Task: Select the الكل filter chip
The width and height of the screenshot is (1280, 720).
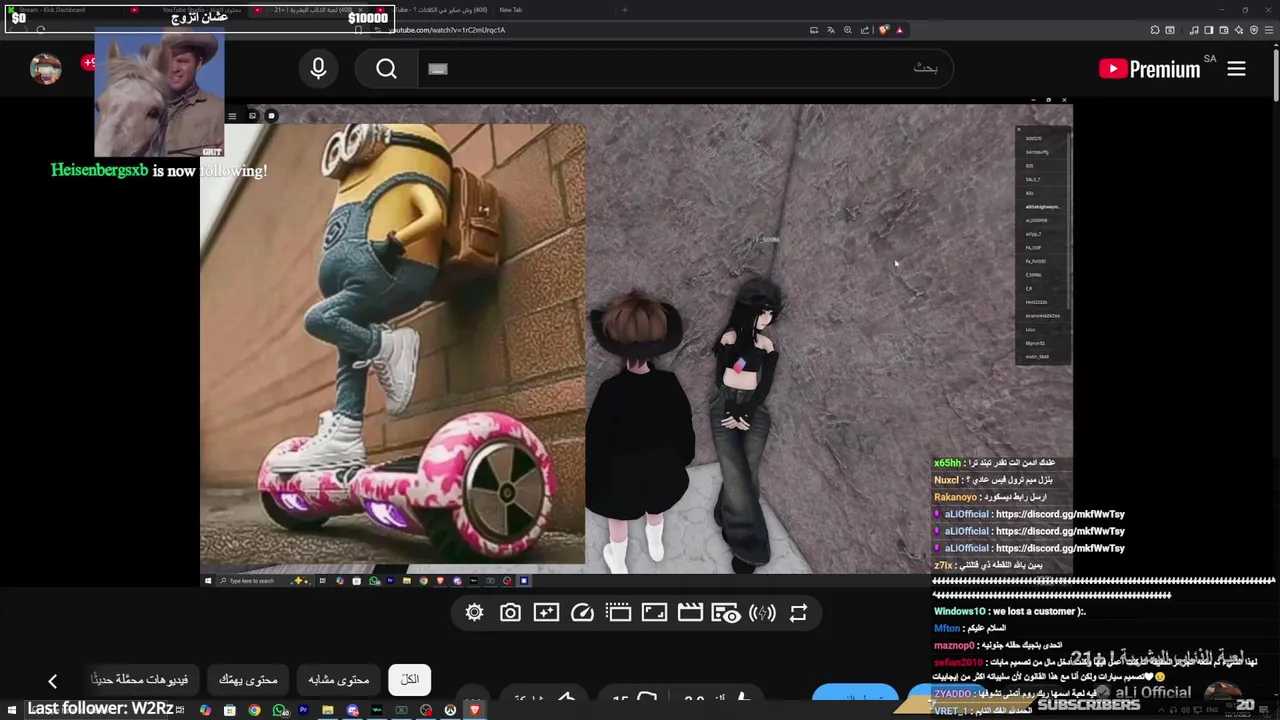Action: click(x=410, y=679)
